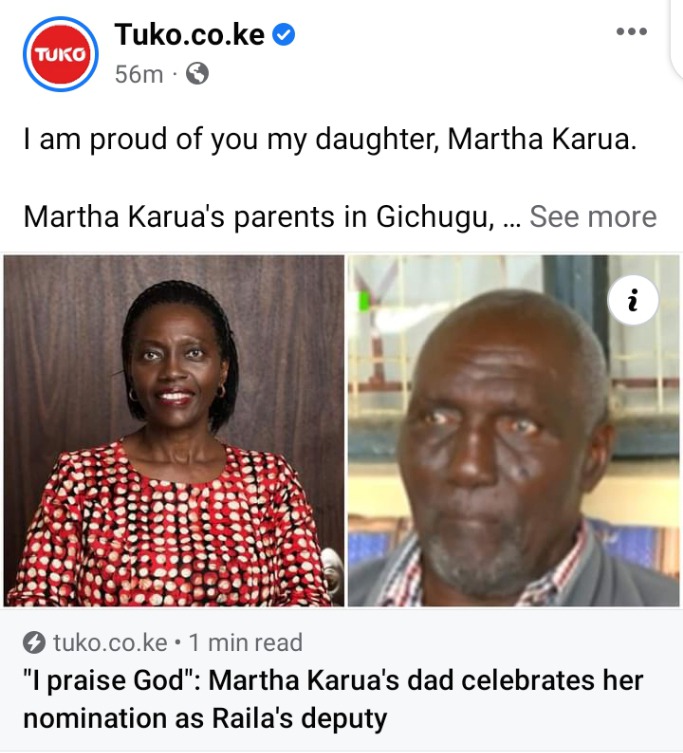The height and width of the screenshot is (753, 683).
Task: Click the red TUKO text inside the logo
Action: pos(61,54)
